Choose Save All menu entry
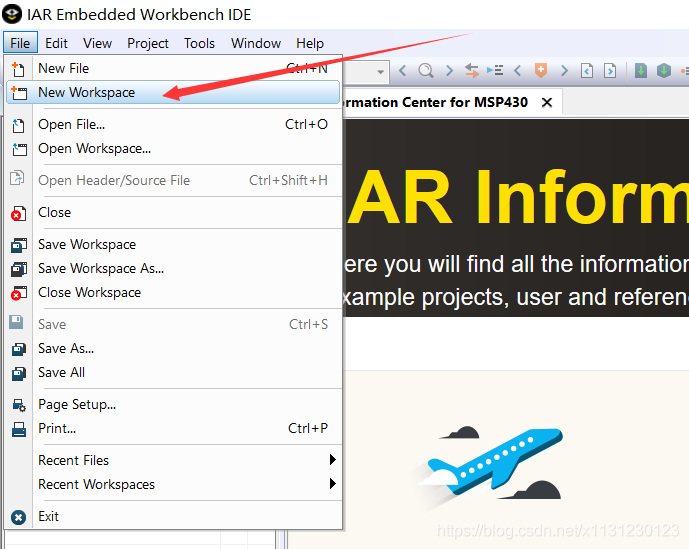The image size is (689, 549). click(173, 372)
